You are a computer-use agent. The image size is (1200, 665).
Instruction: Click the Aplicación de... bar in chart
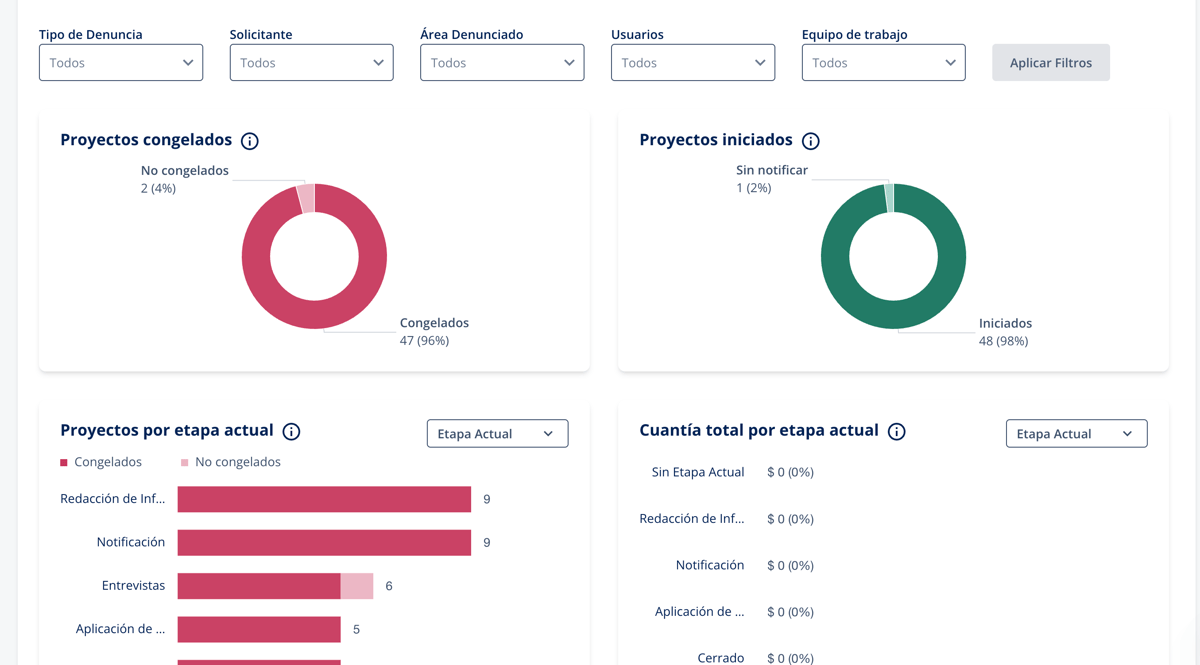tap(259, 630)
